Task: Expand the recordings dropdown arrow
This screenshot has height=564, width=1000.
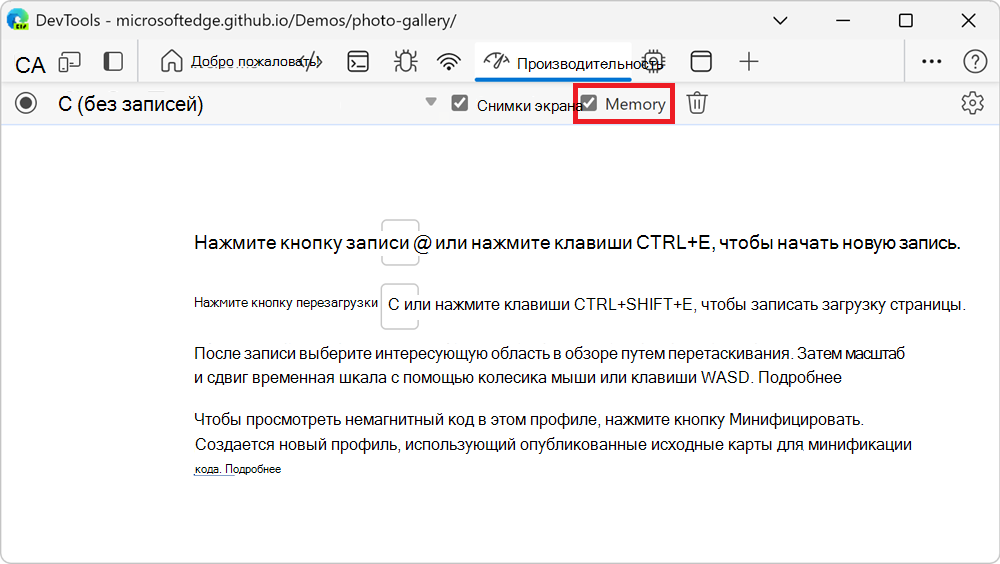Action: (x=431, y=102)
